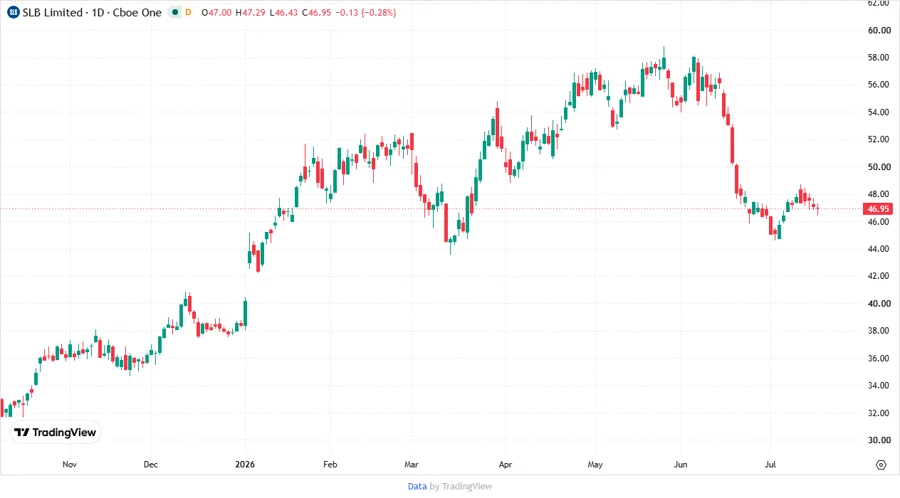Screen dimensions: 900x498
Task: Click the Jun label on time axis
Action: (680, 464)
